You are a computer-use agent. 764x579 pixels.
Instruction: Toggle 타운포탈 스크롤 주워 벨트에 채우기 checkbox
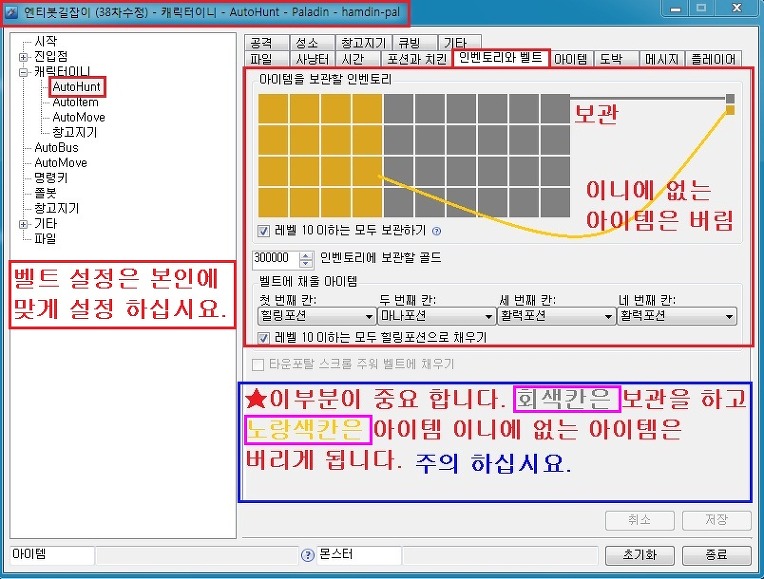(258, 365)
